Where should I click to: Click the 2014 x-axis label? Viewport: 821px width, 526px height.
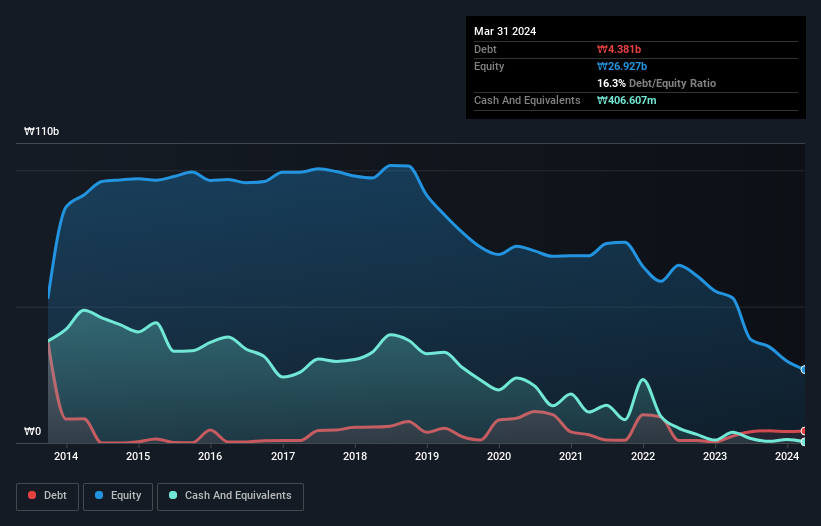(66, 456)
